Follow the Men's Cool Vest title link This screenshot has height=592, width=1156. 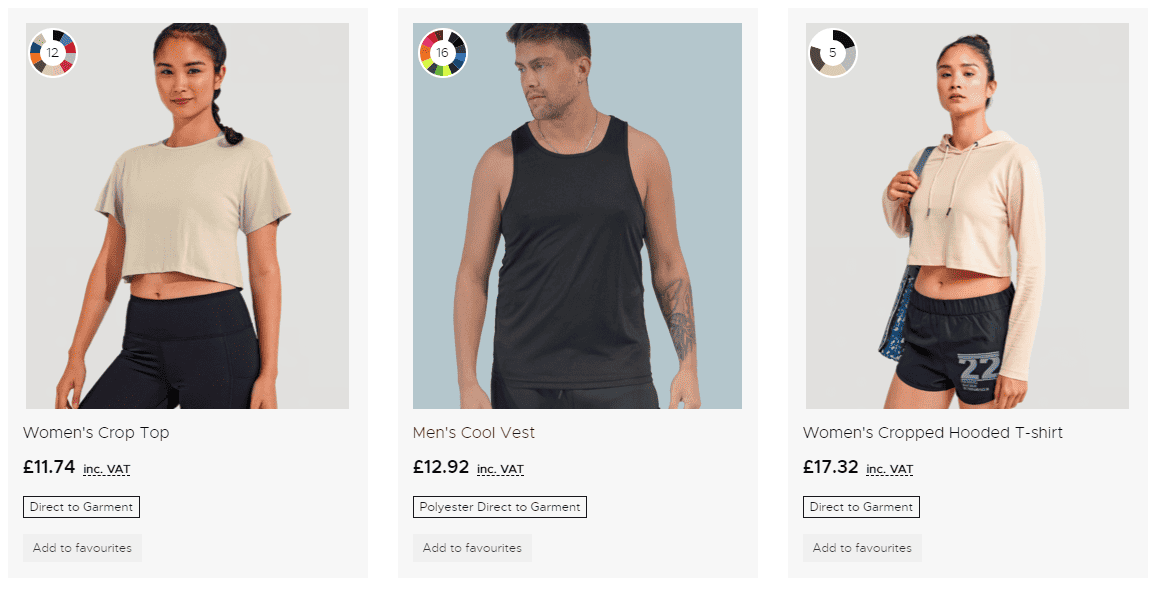point(474,433)
